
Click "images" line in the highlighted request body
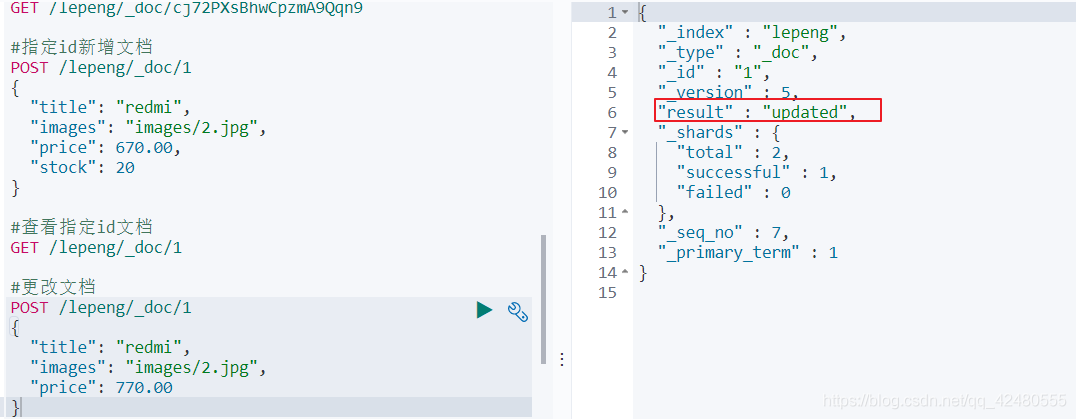click(x=148, y=368)
